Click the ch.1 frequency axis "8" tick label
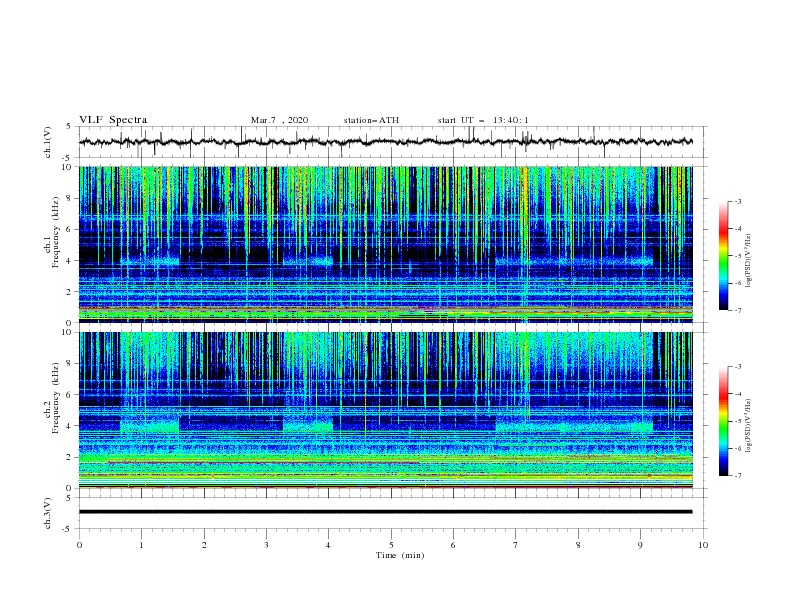This screenshot has height=612, width=792. point(70,198)
